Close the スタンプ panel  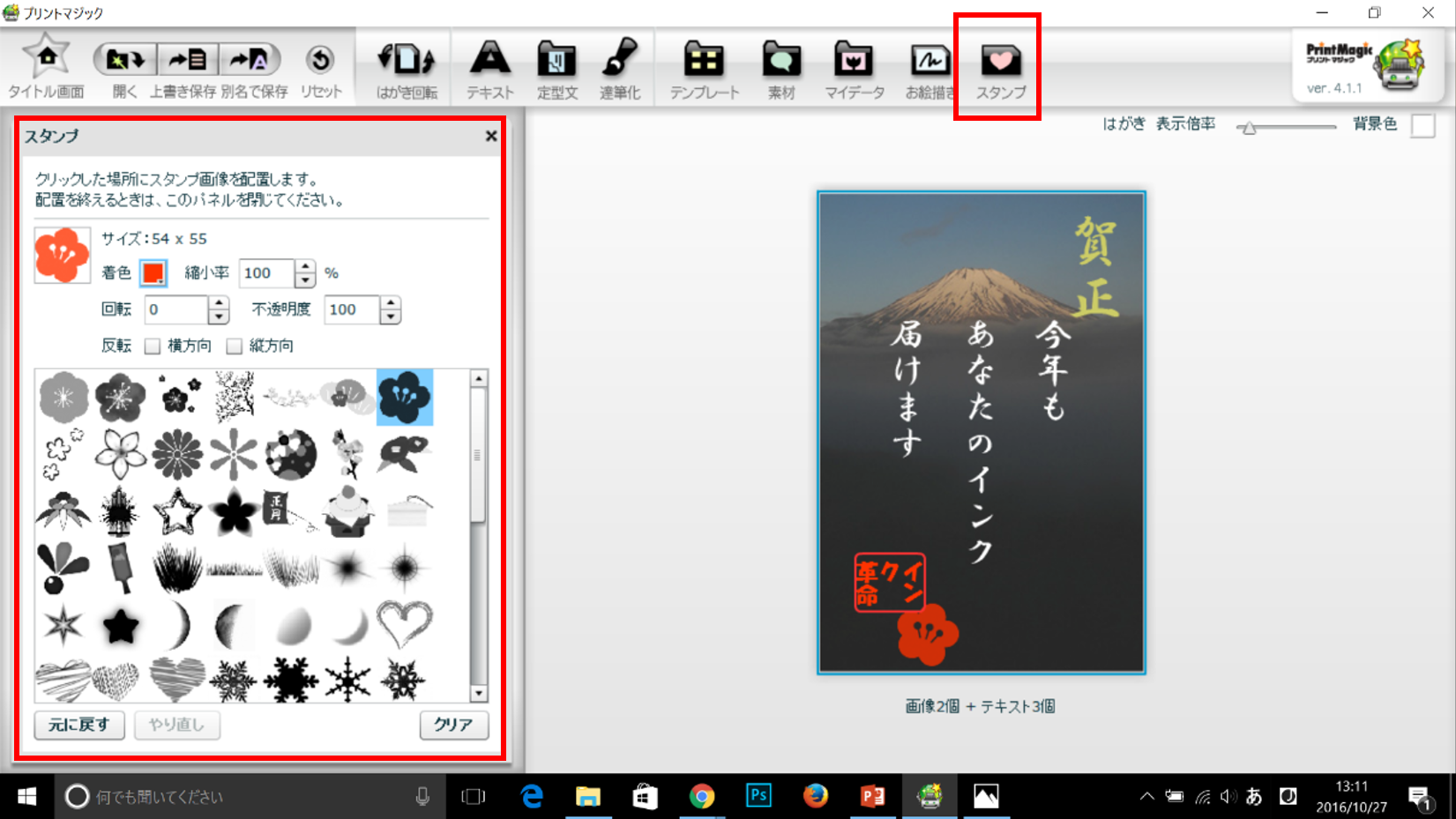tap(491, 136)
